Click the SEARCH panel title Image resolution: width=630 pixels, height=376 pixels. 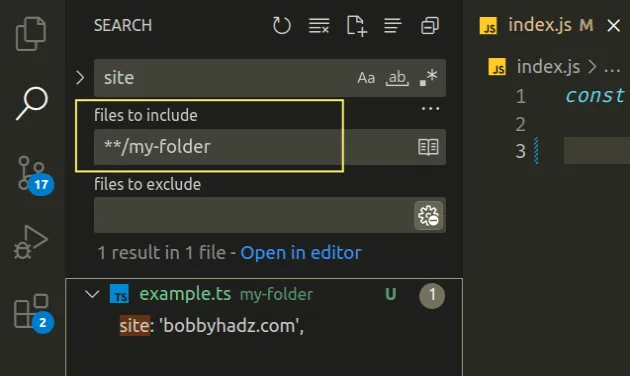123,25
